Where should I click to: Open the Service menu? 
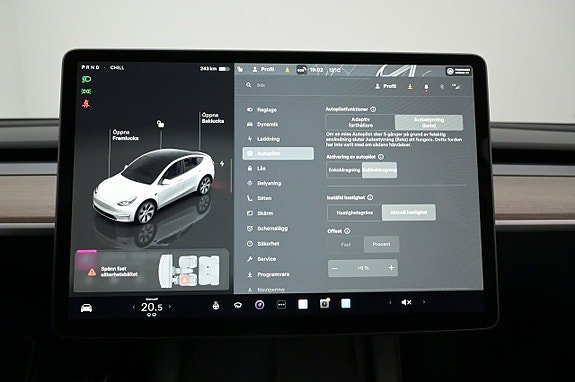point(261,259)
